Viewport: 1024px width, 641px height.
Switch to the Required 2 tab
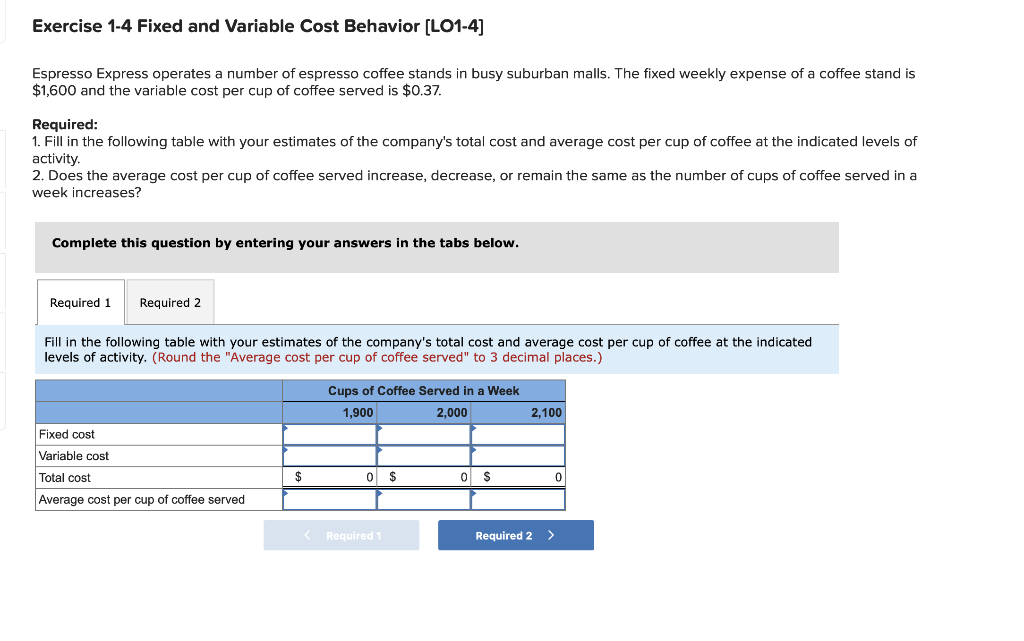coord(169,302)
